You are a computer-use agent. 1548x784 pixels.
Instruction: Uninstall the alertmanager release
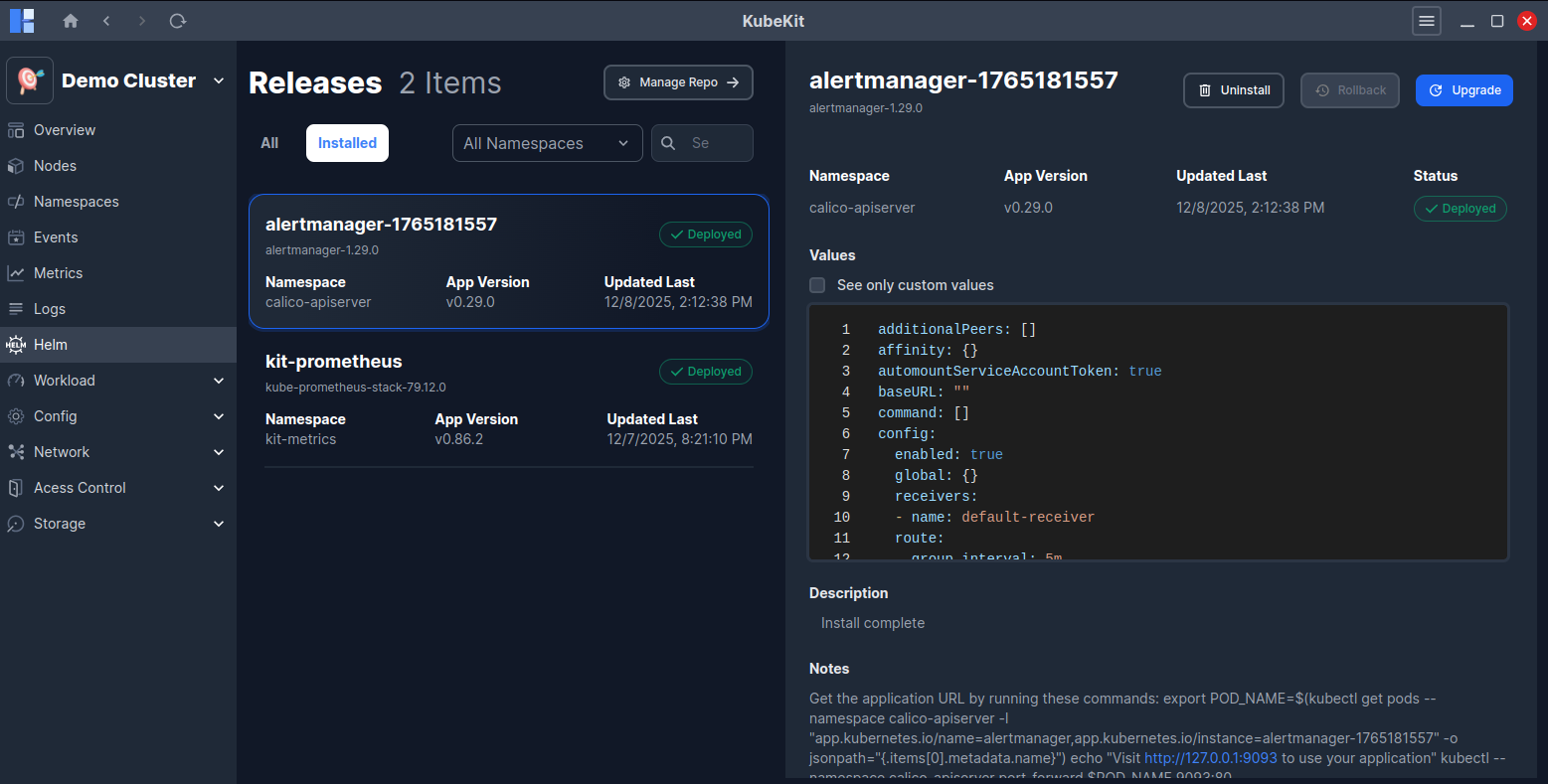click(x=1233, y=90)
